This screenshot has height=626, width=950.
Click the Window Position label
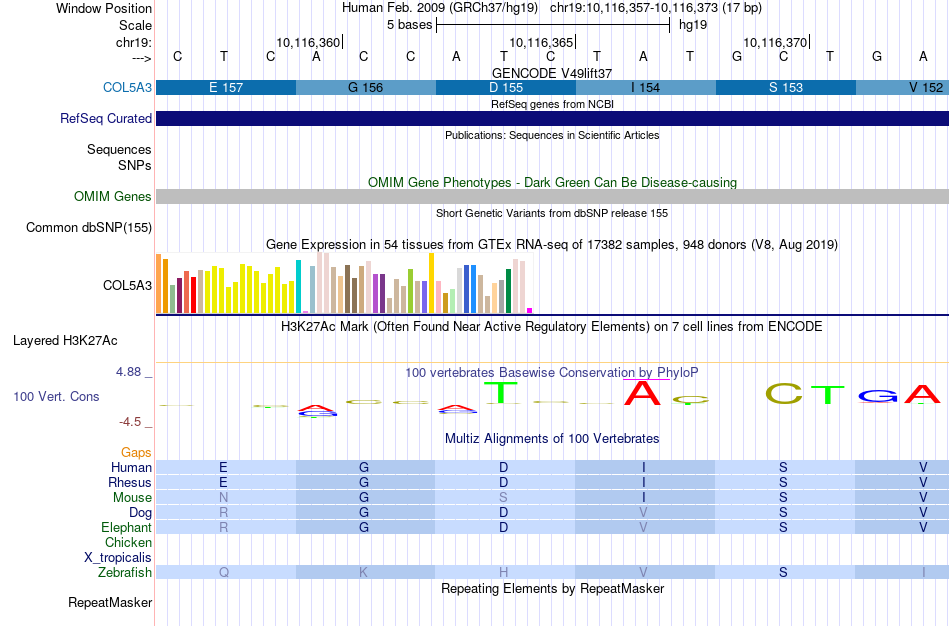click(104, 8)
